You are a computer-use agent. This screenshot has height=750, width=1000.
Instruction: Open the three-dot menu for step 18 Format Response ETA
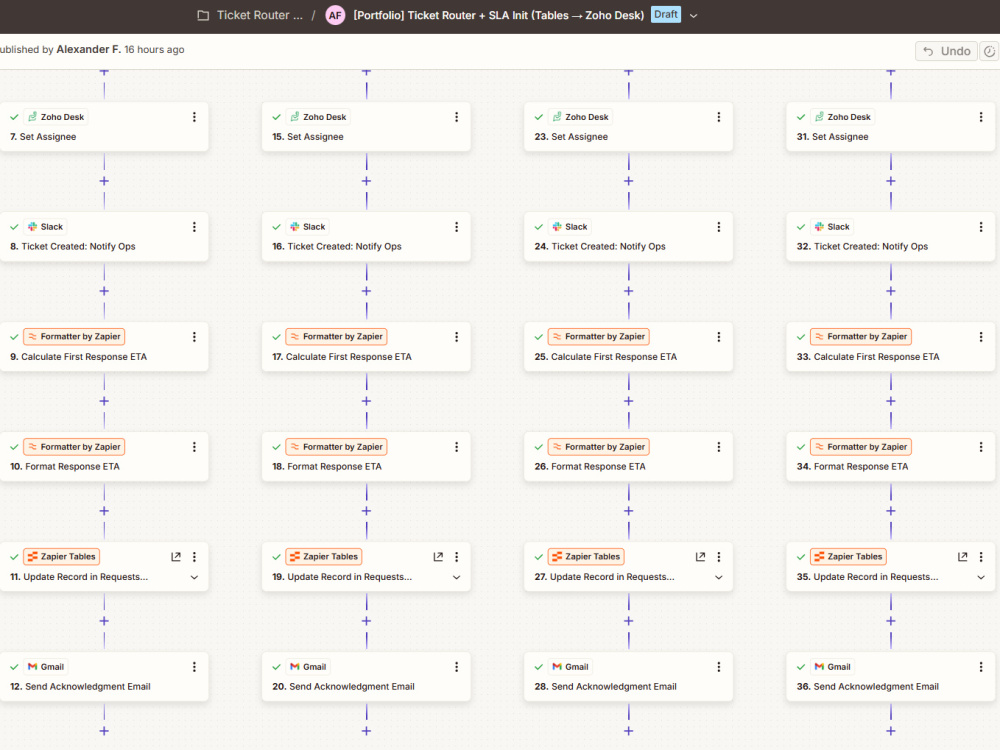coord(457,447)
